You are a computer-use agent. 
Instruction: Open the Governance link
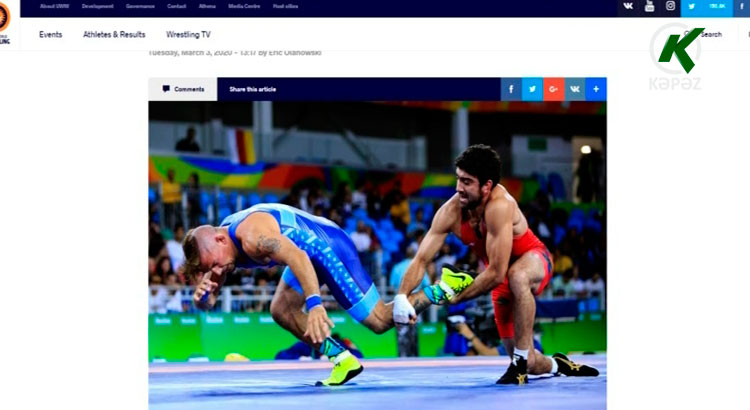pyautogui.click(x=140, y=6)
